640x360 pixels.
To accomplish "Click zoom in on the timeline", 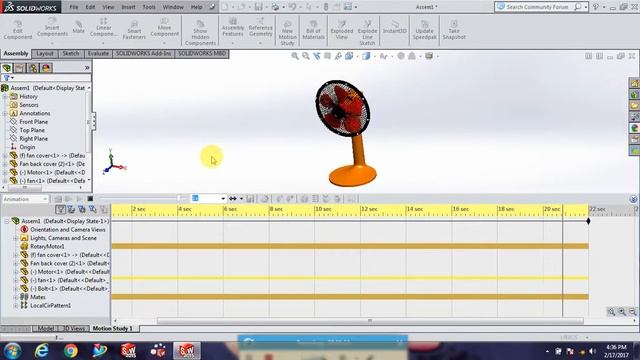I will [x=622, y=312].
